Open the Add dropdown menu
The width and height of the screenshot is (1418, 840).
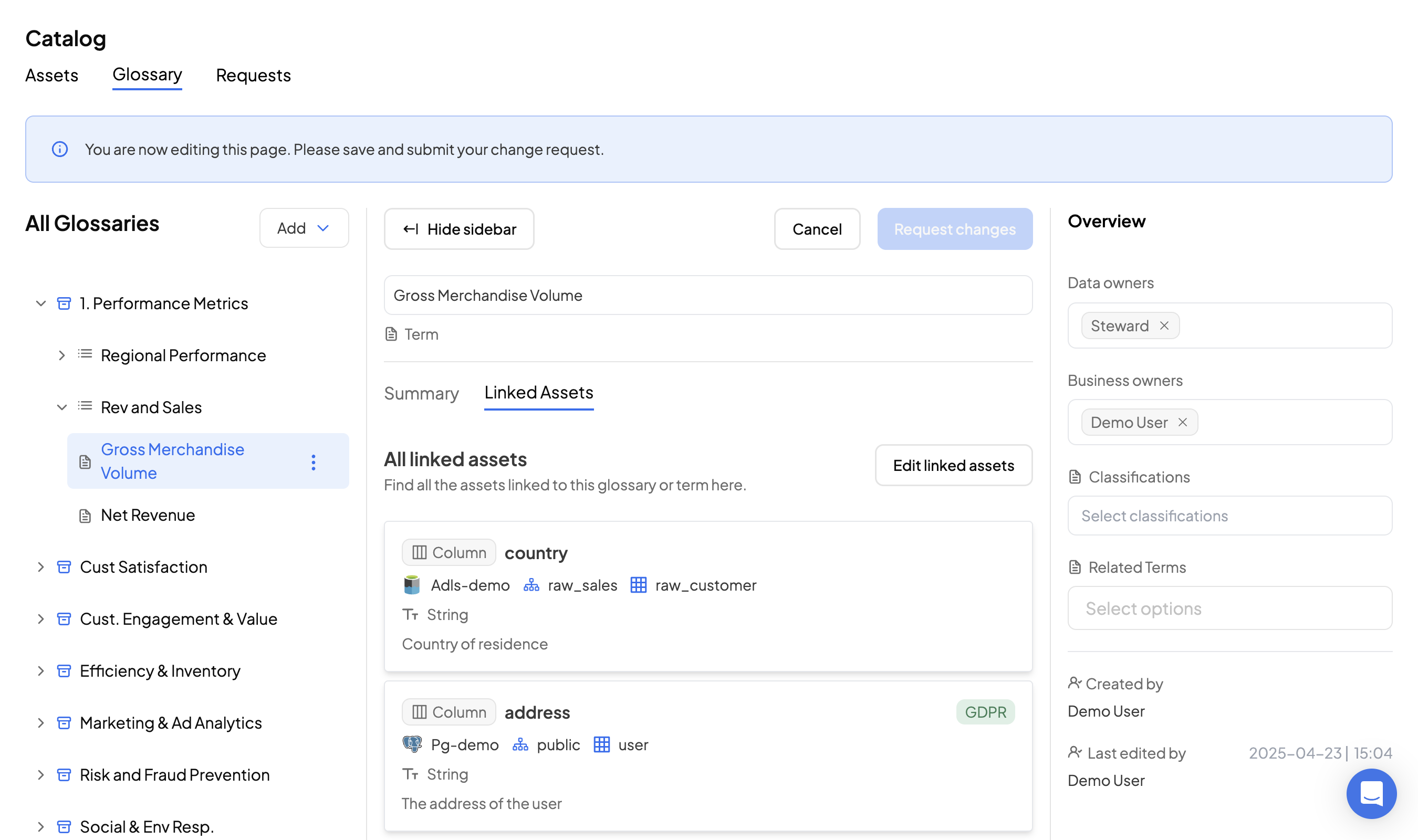point(304,228)
